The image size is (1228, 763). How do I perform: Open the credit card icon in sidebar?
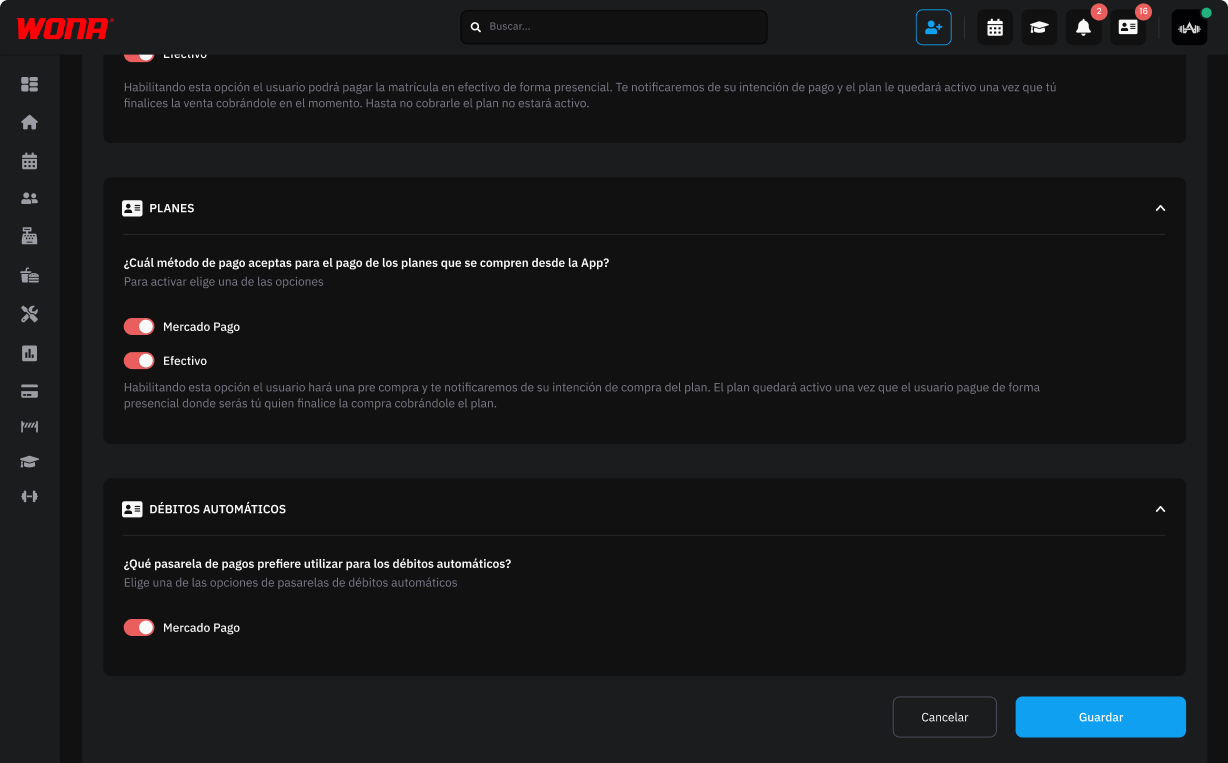(29, 391)
